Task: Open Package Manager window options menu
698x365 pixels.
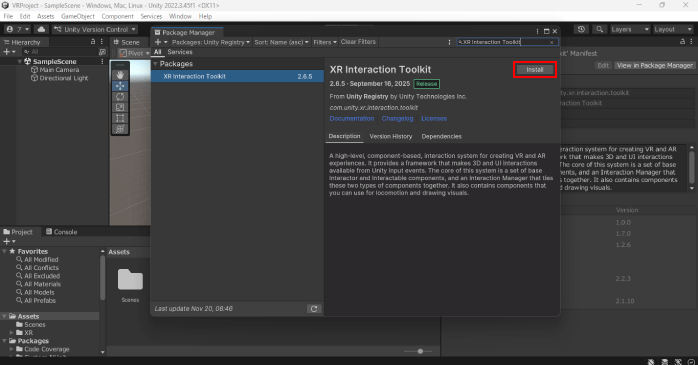Action: (x=537, y=32)
